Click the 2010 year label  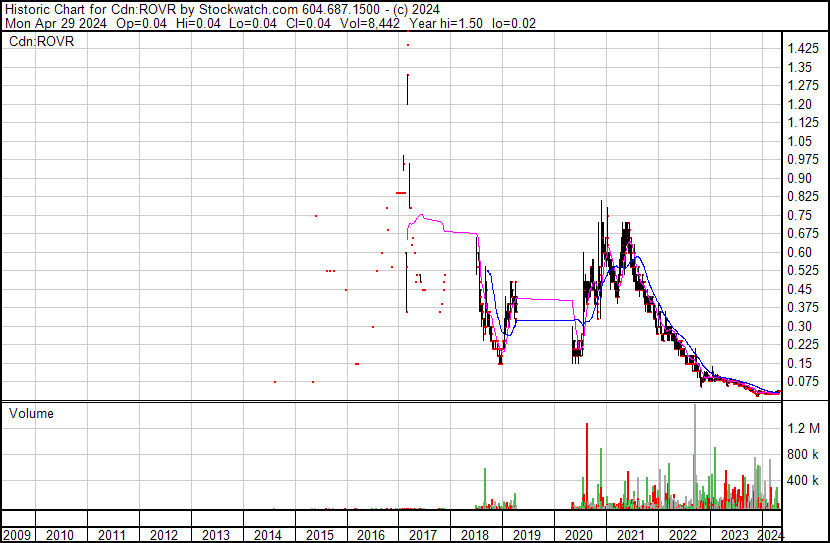(60, 535)
